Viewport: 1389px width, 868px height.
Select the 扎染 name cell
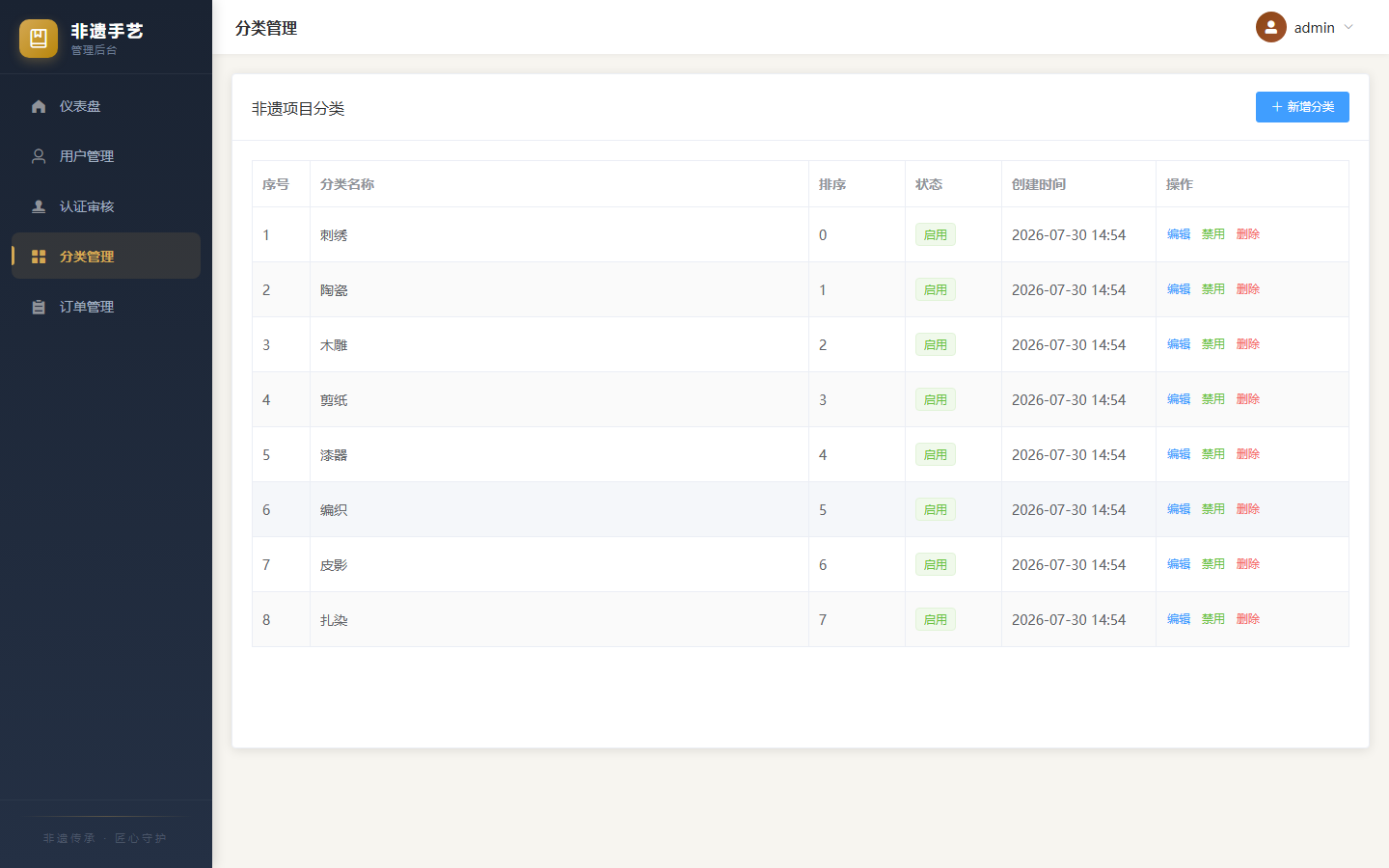(x=559, y=619)
